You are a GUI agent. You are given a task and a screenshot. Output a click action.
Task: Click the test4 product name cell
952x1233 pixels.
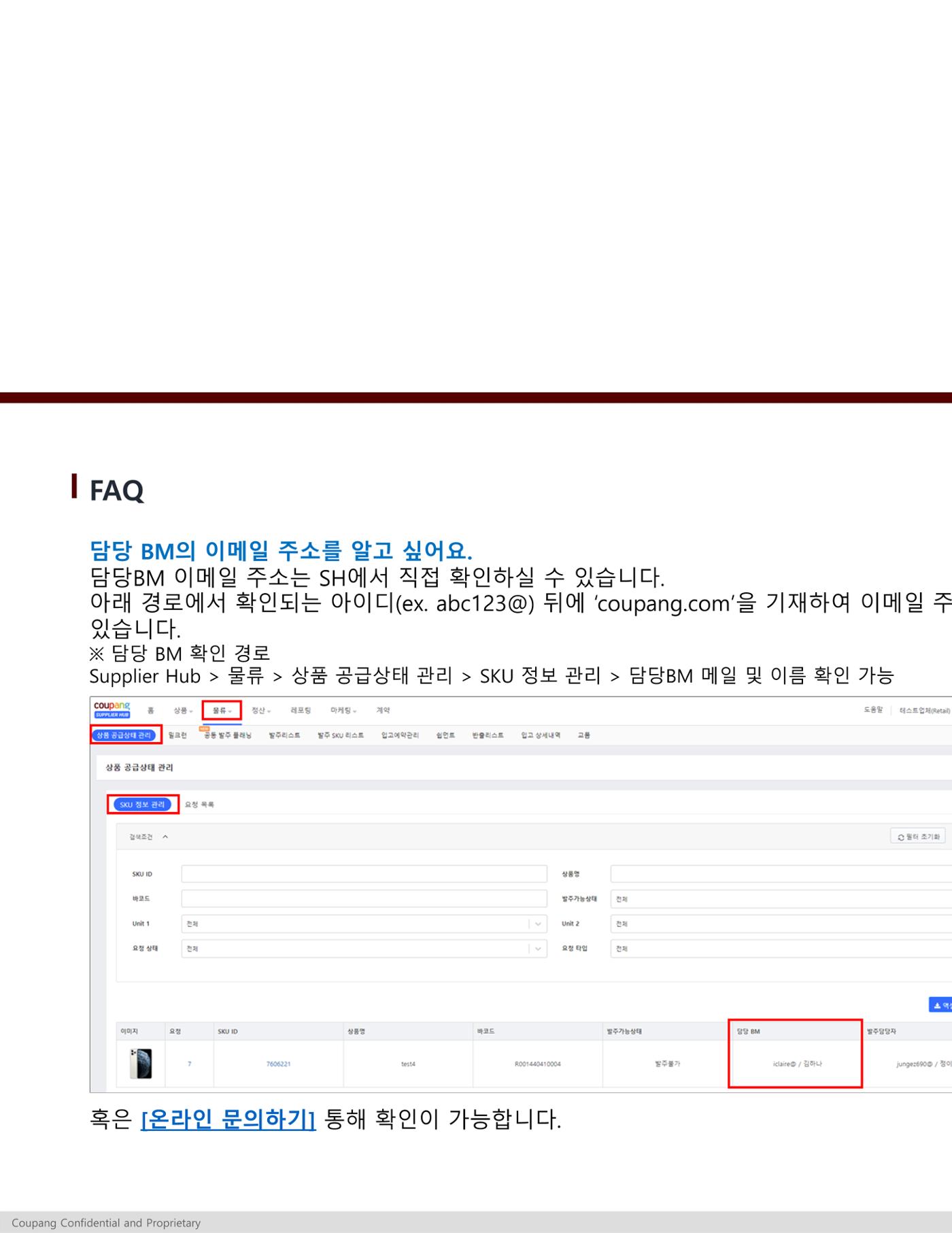[408, 1064]
